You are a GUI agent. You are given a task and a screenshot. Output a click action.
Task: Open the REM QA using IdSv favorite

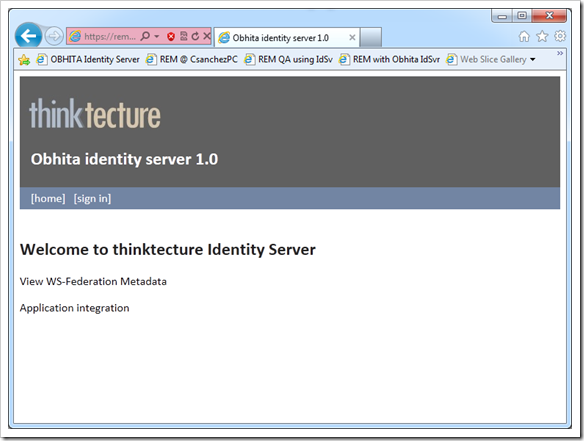click(x=289, y=60)
